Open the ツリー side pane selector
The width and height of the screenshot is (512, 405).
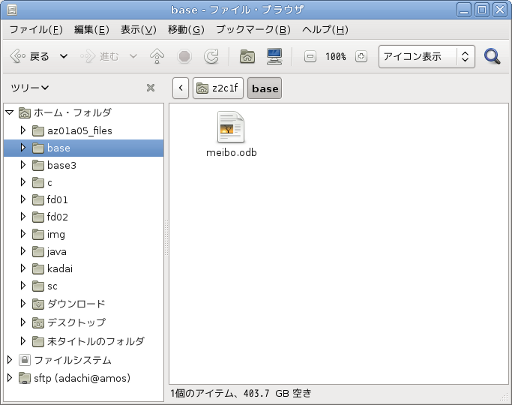pos(30,88)
